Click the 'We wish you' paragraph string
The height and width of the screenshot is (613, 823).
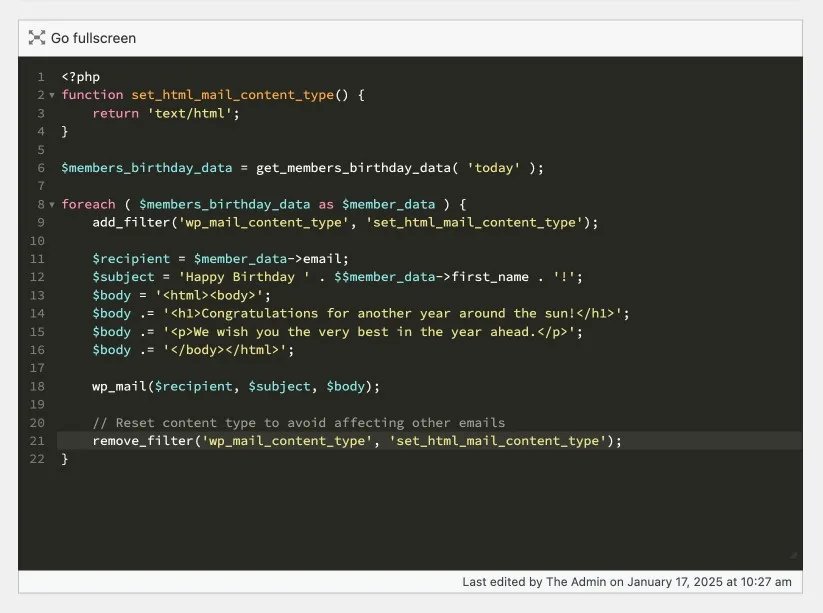[369, 332]
